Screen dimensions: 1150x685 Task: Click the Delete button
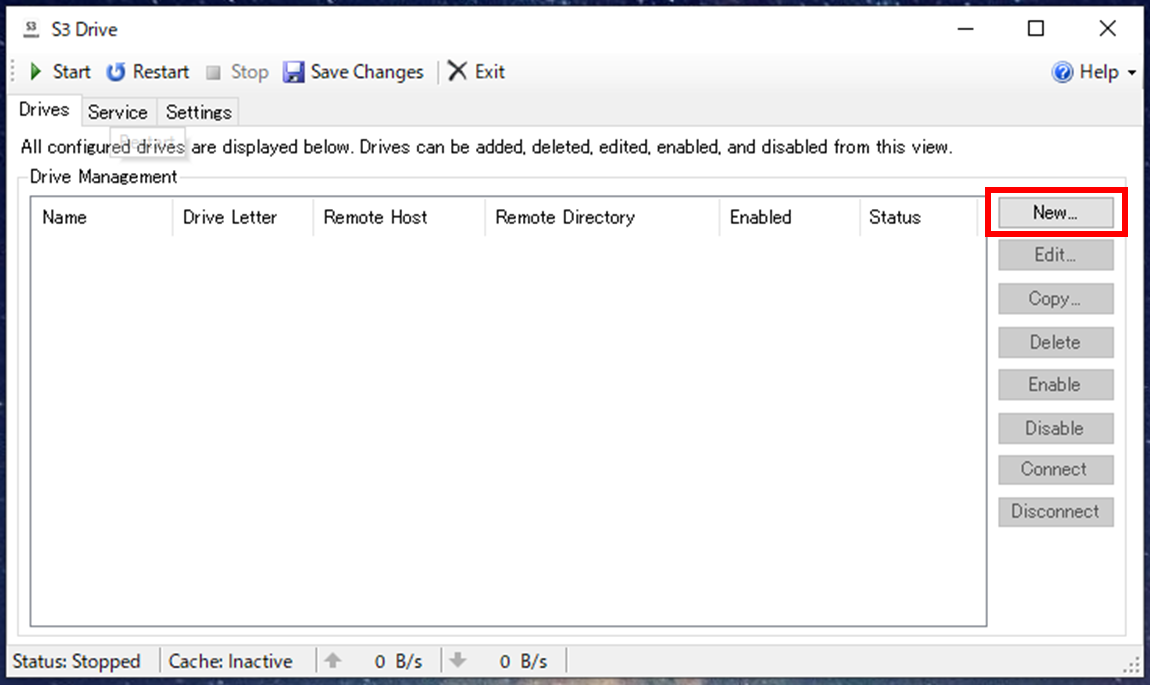[x=1055, y=342]
